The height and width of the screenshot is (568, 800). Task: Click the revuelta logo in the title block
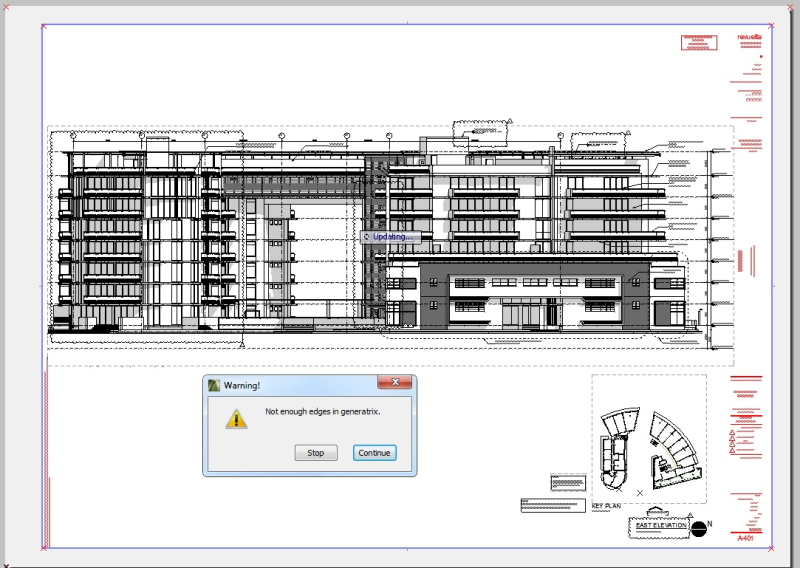tap(749, 37)
